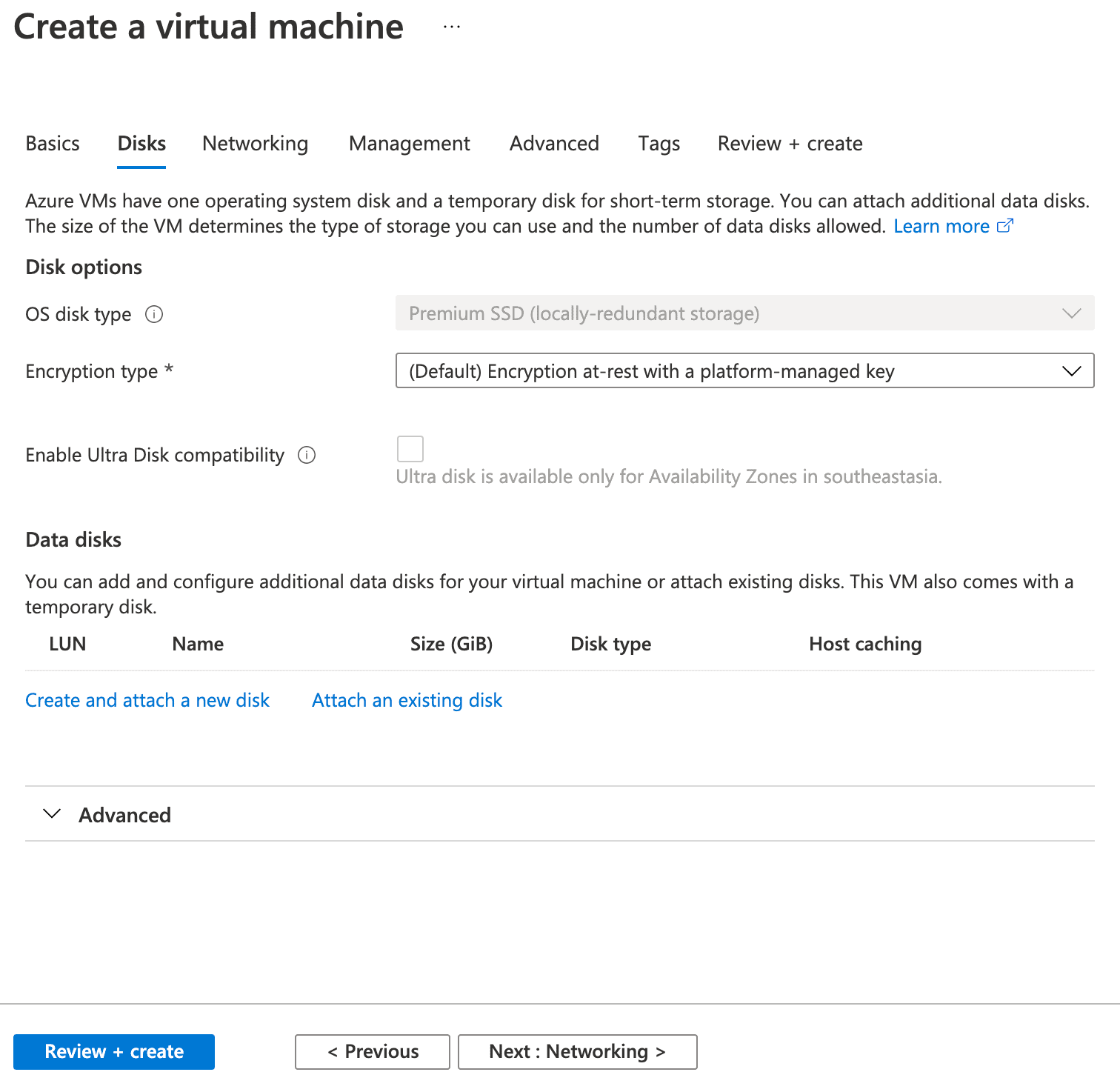Viewport: 1120px width, 1092px height.
Task: Click the info icon next to OS disk type
Action: pos(154,315)
